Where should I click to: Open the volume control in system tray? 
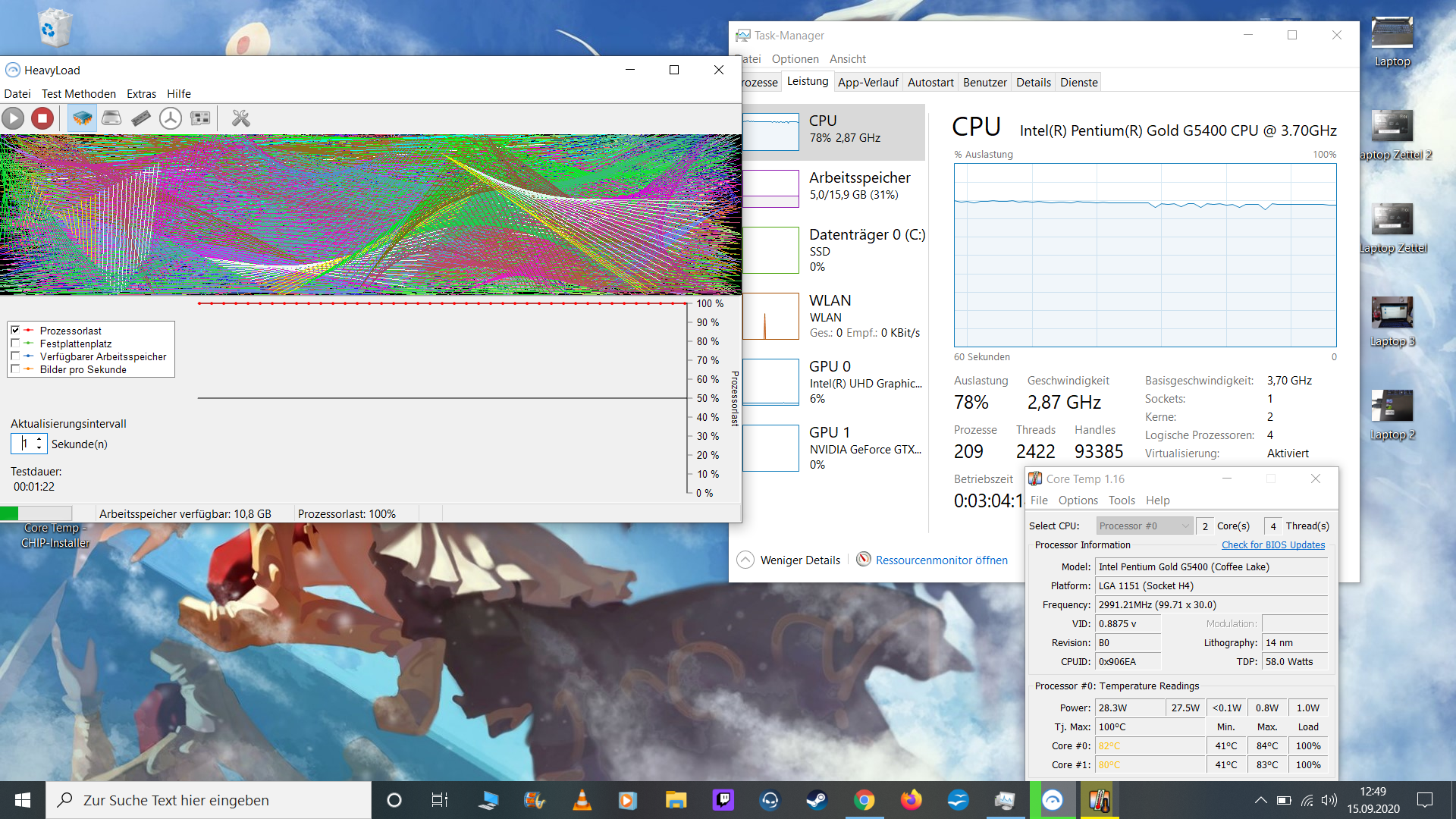click(1329, 800)
